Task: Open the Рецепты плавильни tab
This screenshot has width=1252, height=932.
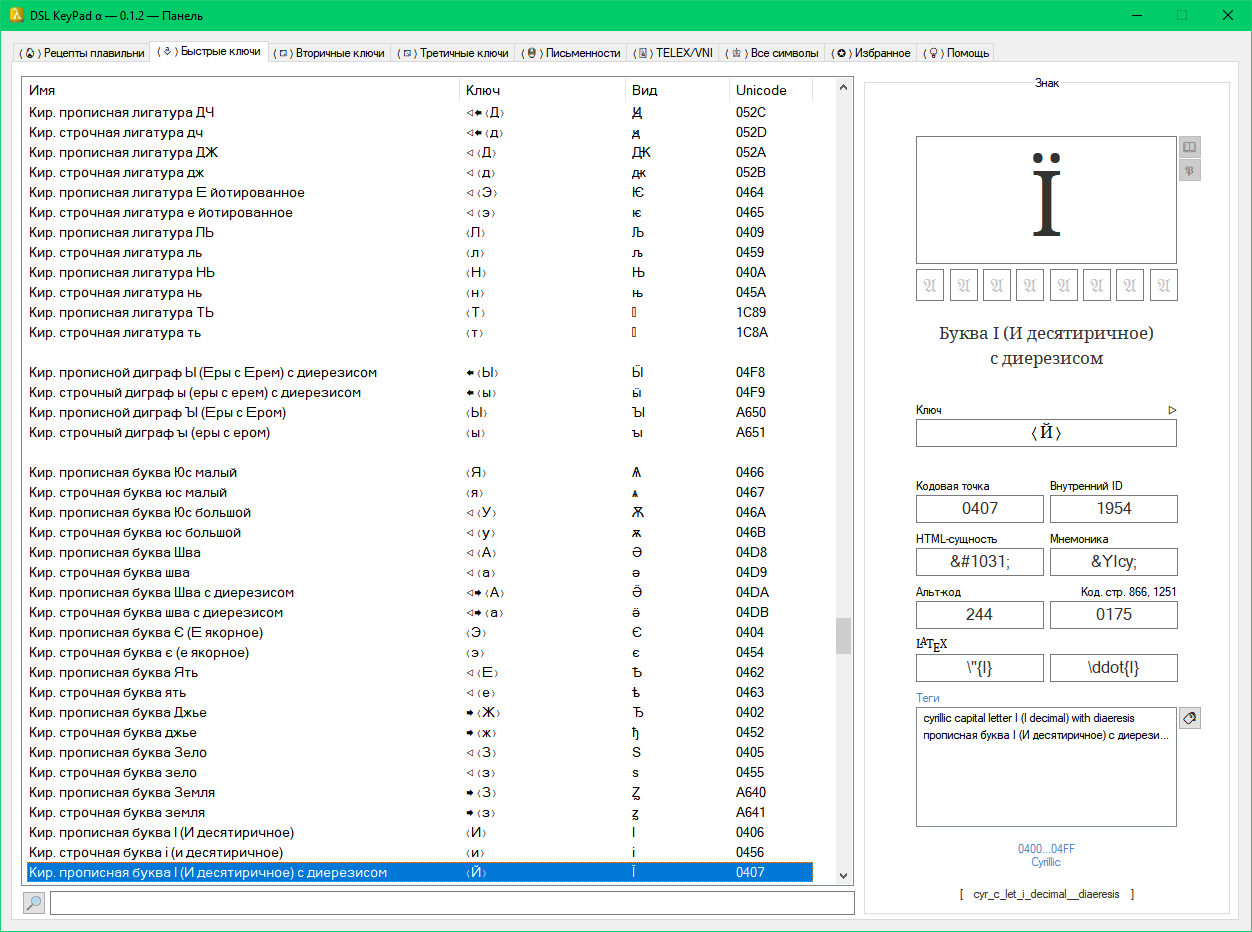Action: (x=82, y=53)
